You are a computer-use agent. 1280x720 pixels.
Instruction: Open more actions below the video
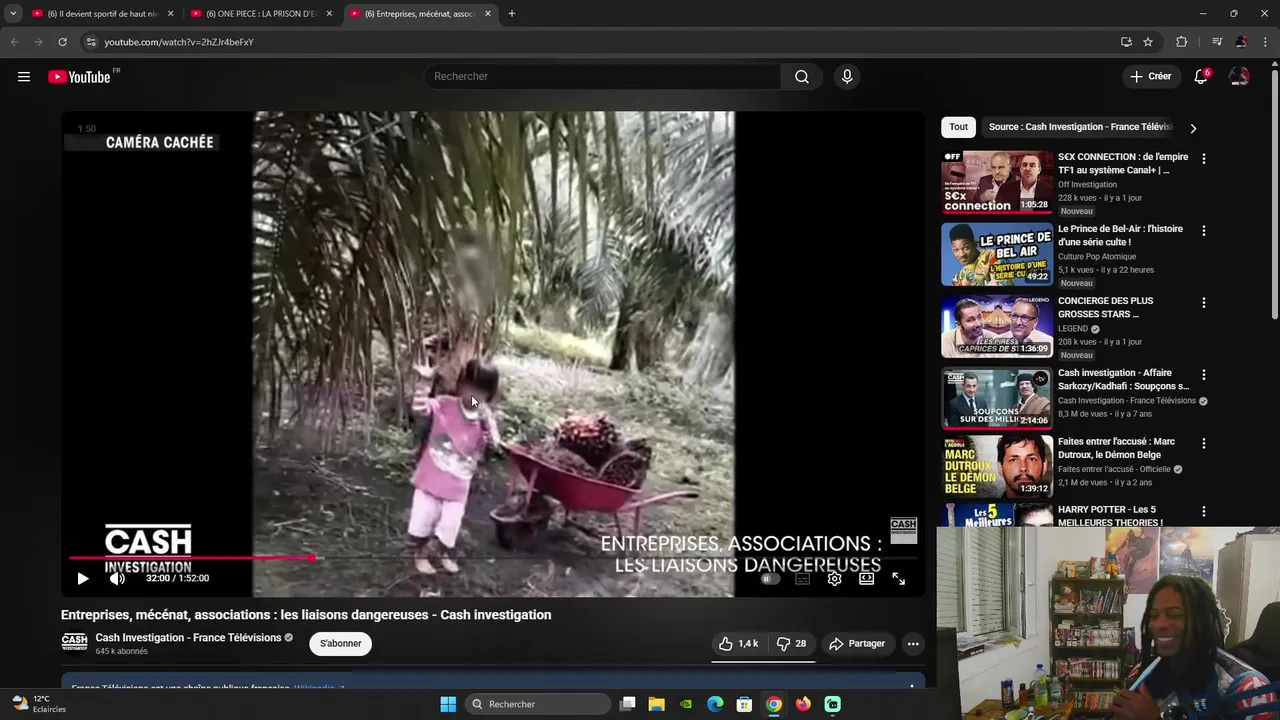coord(913,644)
